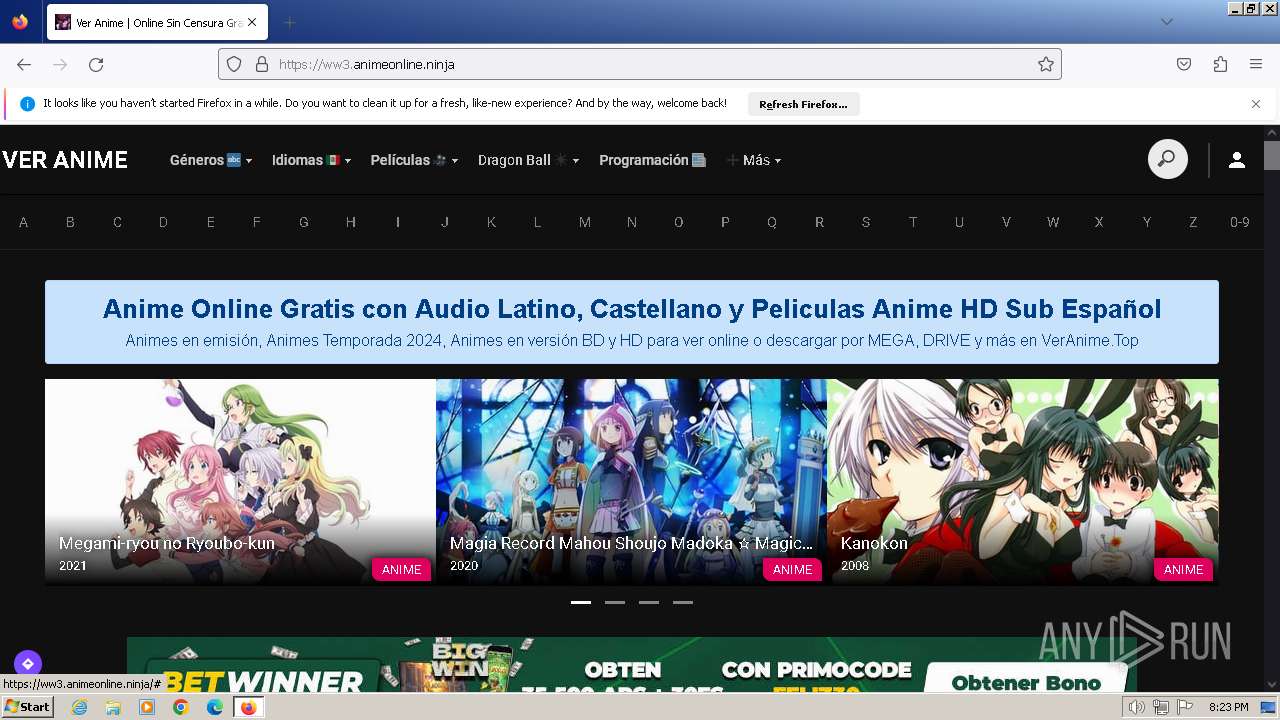Click the network tray icon
Screen dimensions: 1280x720
(1161, 707)
